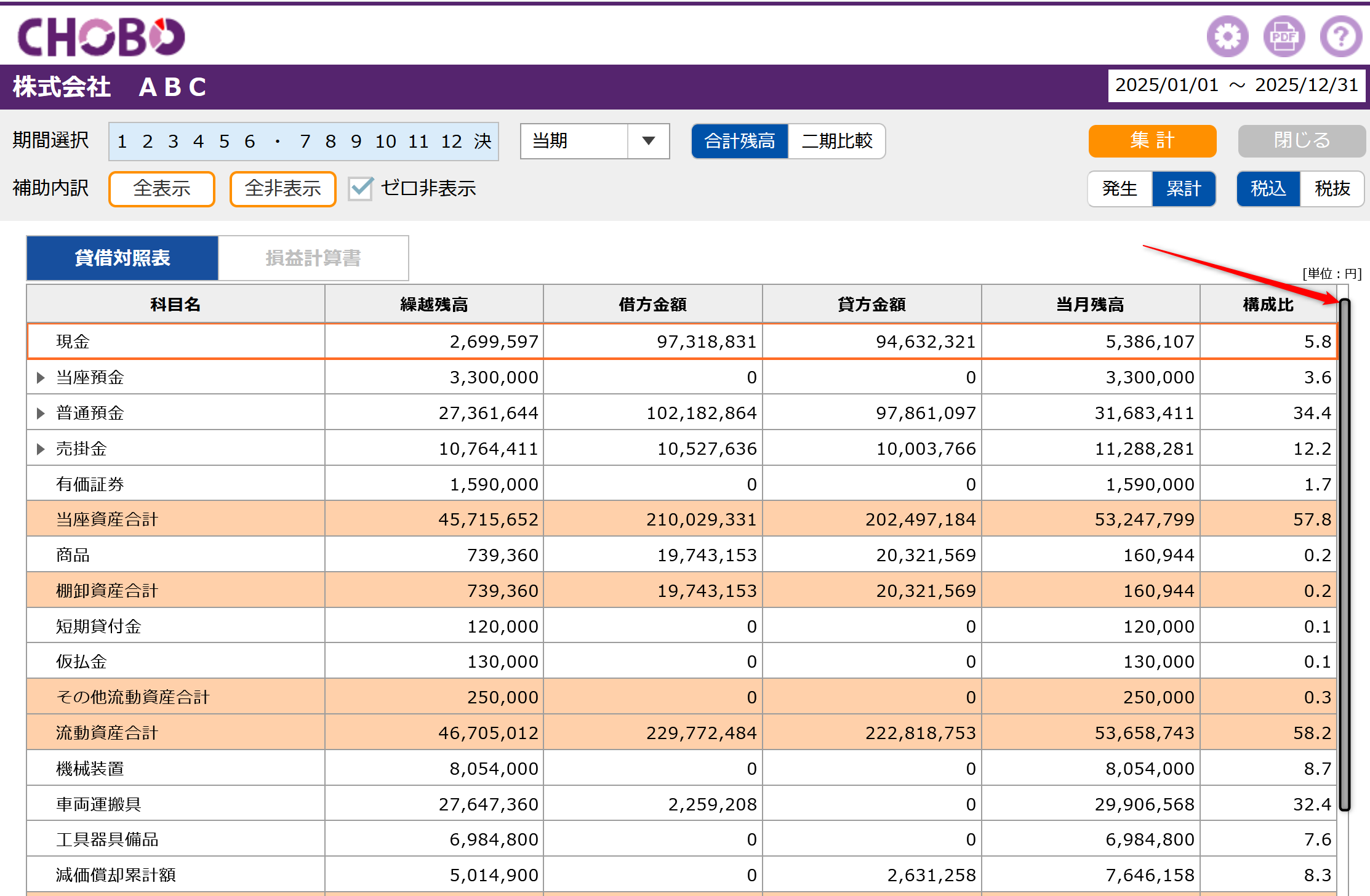This screenshot has width=1370, height=896.
Task: Click the 借方金額 column header
Action: pyautogui.click(x=653, y=304)
